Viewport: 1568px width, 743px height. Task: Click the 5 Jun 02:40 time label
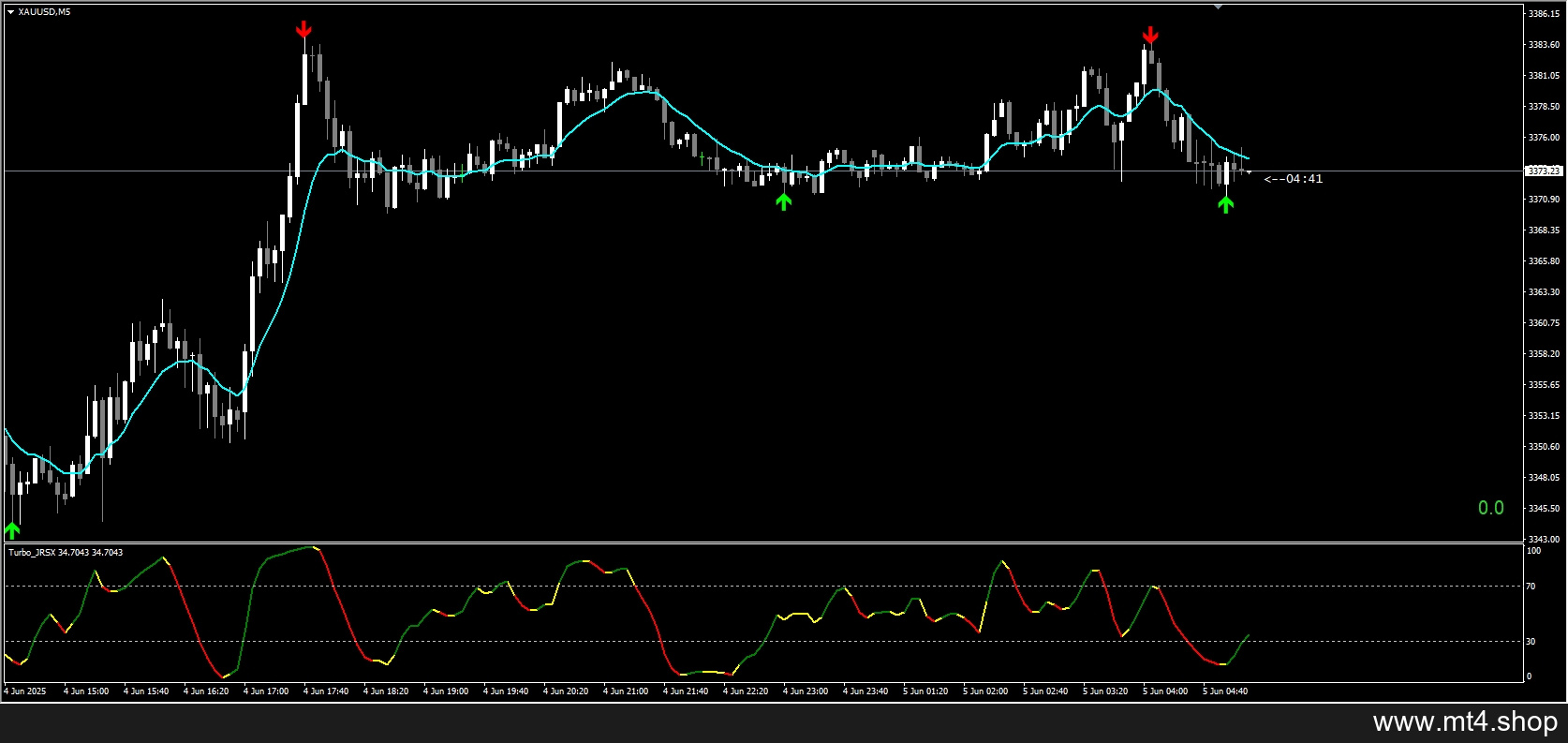point(1045,691)
